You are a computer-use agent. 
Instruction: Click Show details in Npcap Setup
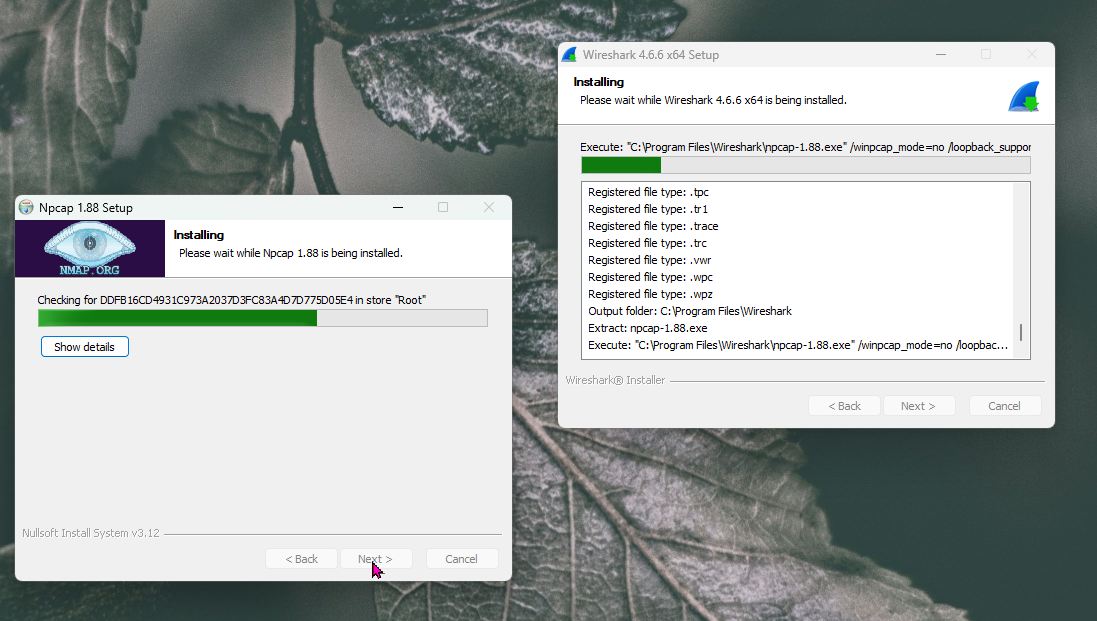pos(85,347)
